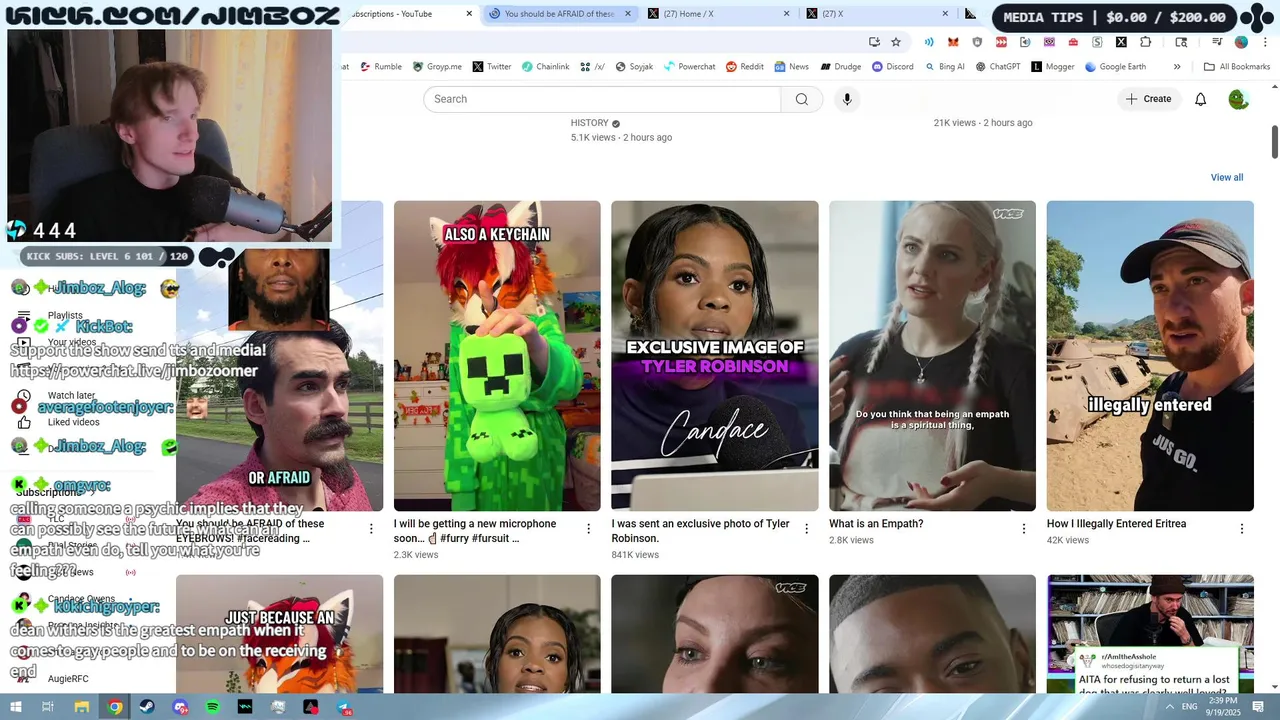This screenshot has height=720, width=1280.
Task: Open the Drudge bookmark
Action: tap(841, 67)
